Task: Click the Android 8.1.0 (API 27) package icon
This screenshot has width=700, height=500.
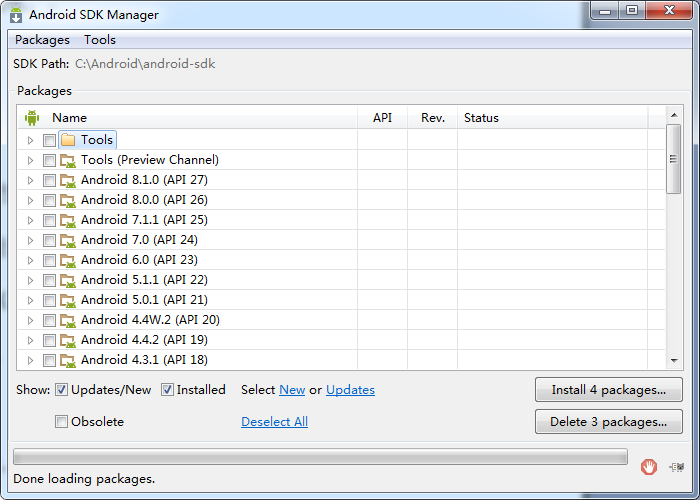Action: click(68, 180)
